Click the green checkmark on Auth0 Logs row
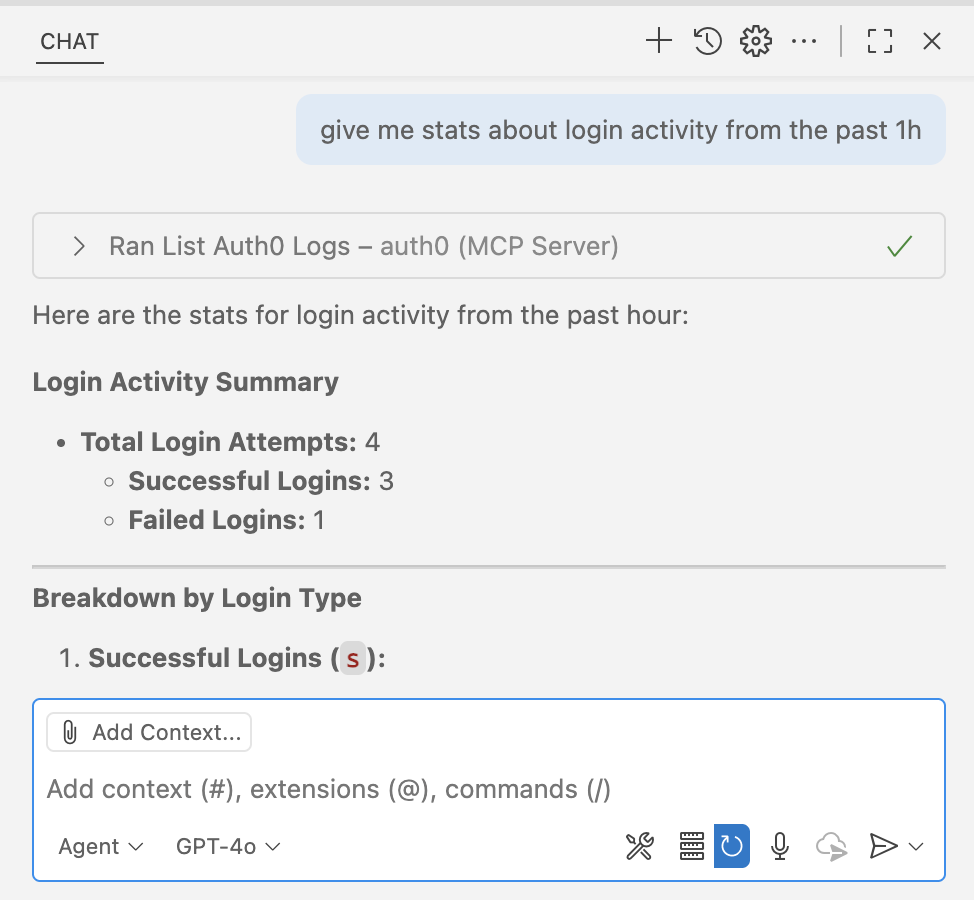This screenshot has height=900, width=974. [x=899, y=246]
